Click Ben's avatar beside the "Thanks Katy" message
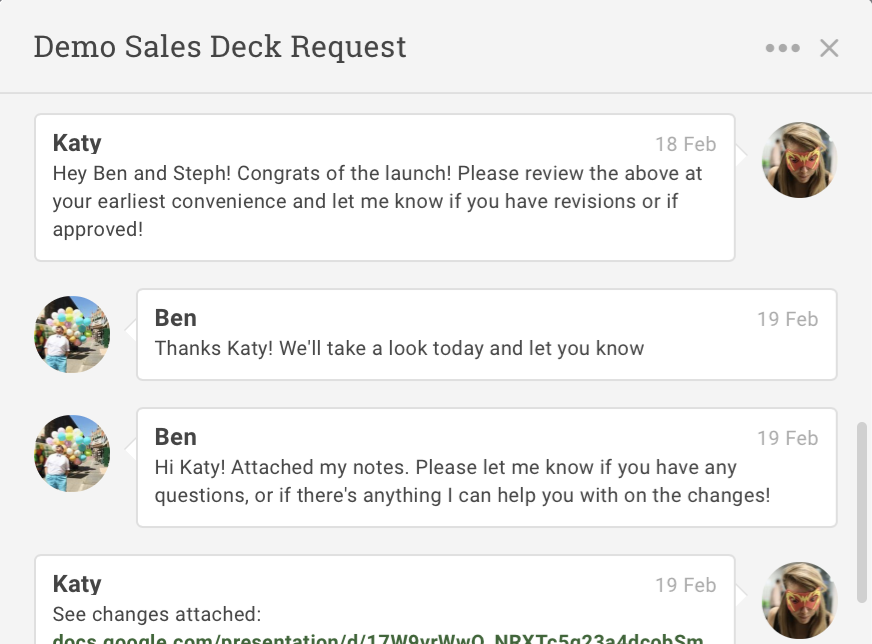The image size is (872, 644). click(x=72, y=334)
